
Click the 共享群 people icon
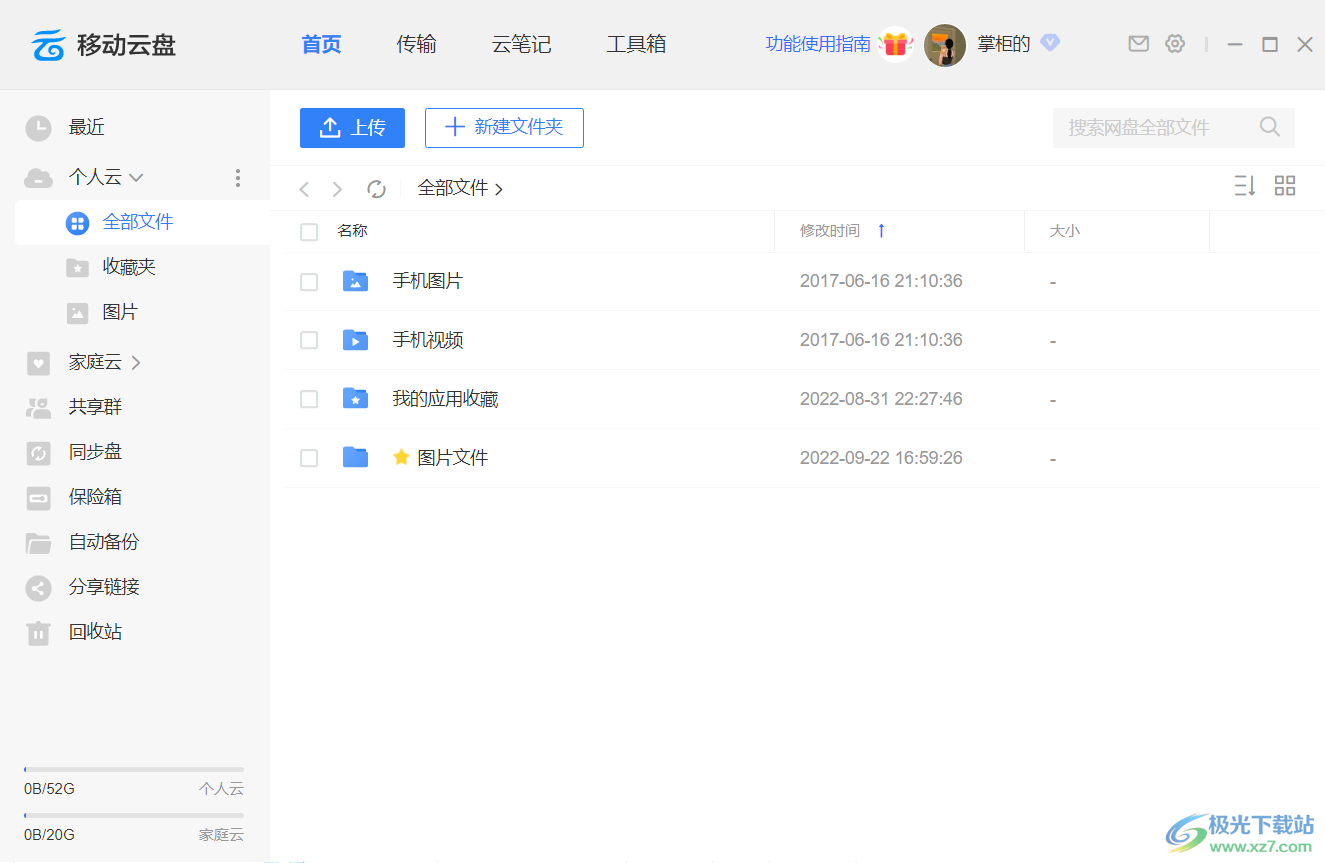(38, 408)
